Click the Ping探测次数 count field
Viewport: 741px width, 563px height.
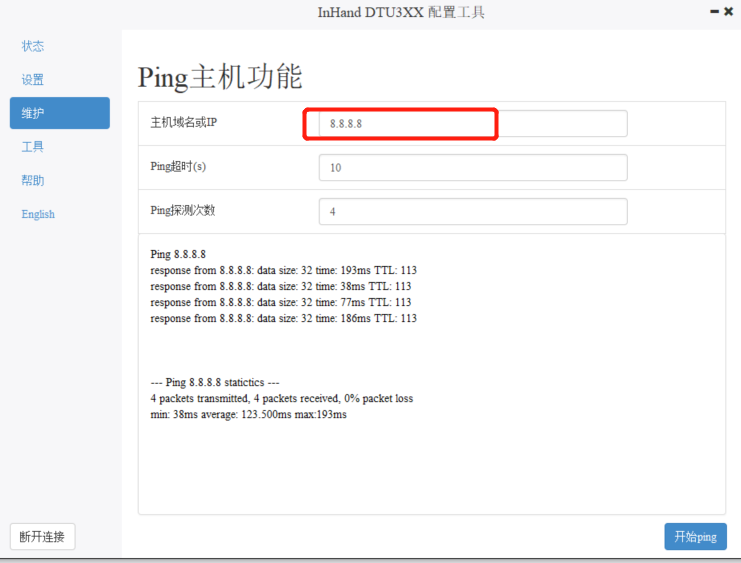point(472,212)
